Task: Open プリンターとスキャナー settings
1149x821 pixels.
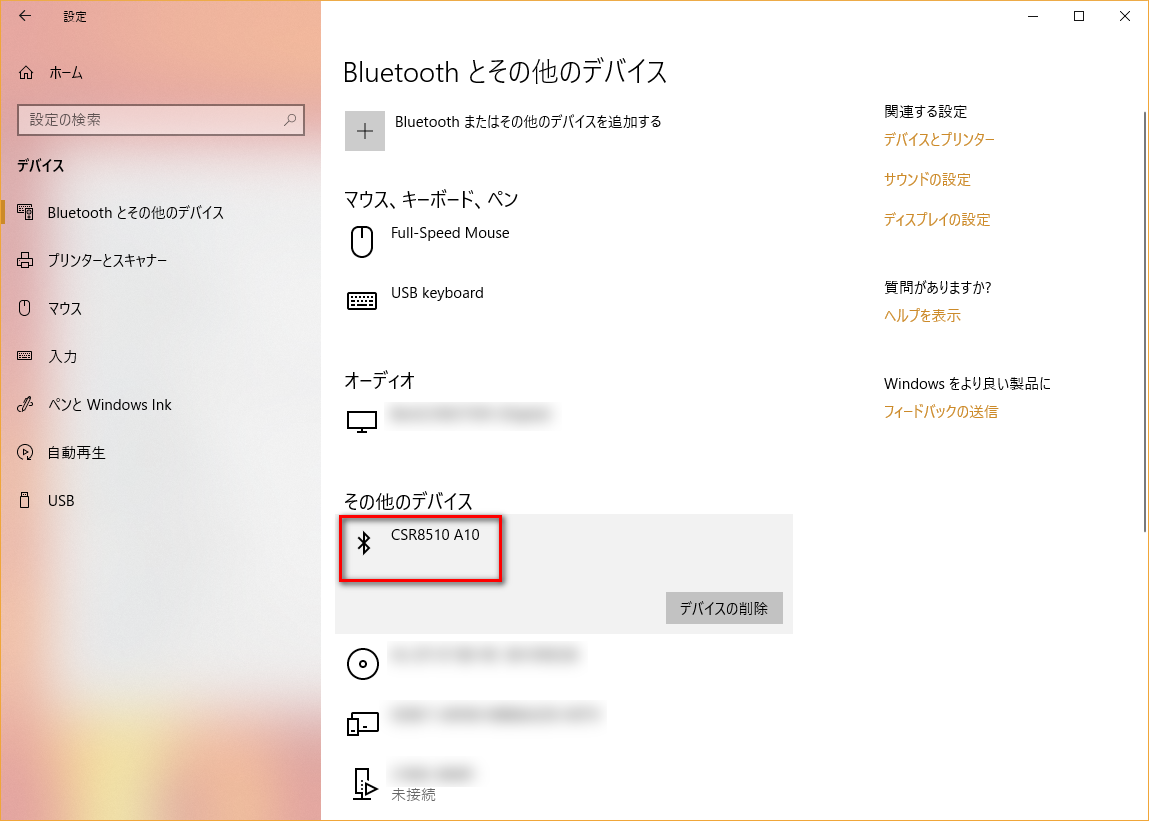Action: point(107,261)
